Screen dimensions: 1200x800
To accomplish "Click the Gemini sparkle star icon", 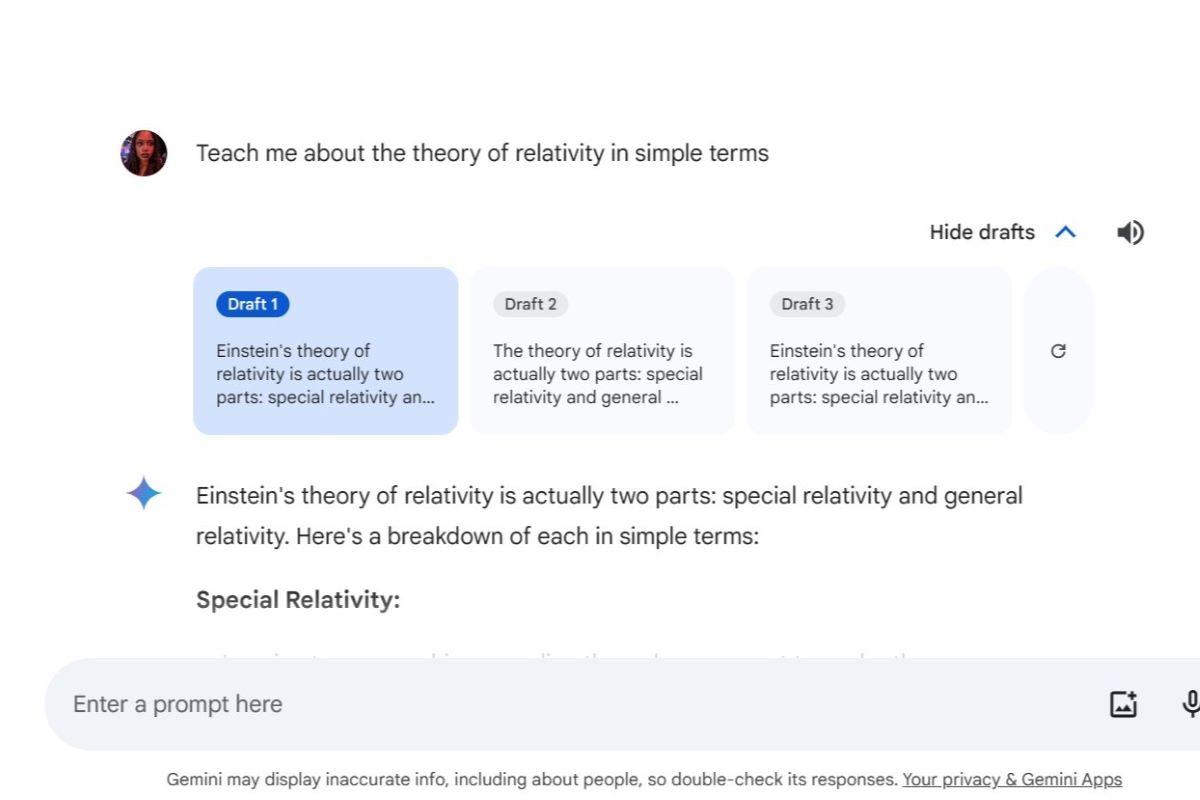I will [144, 494].
